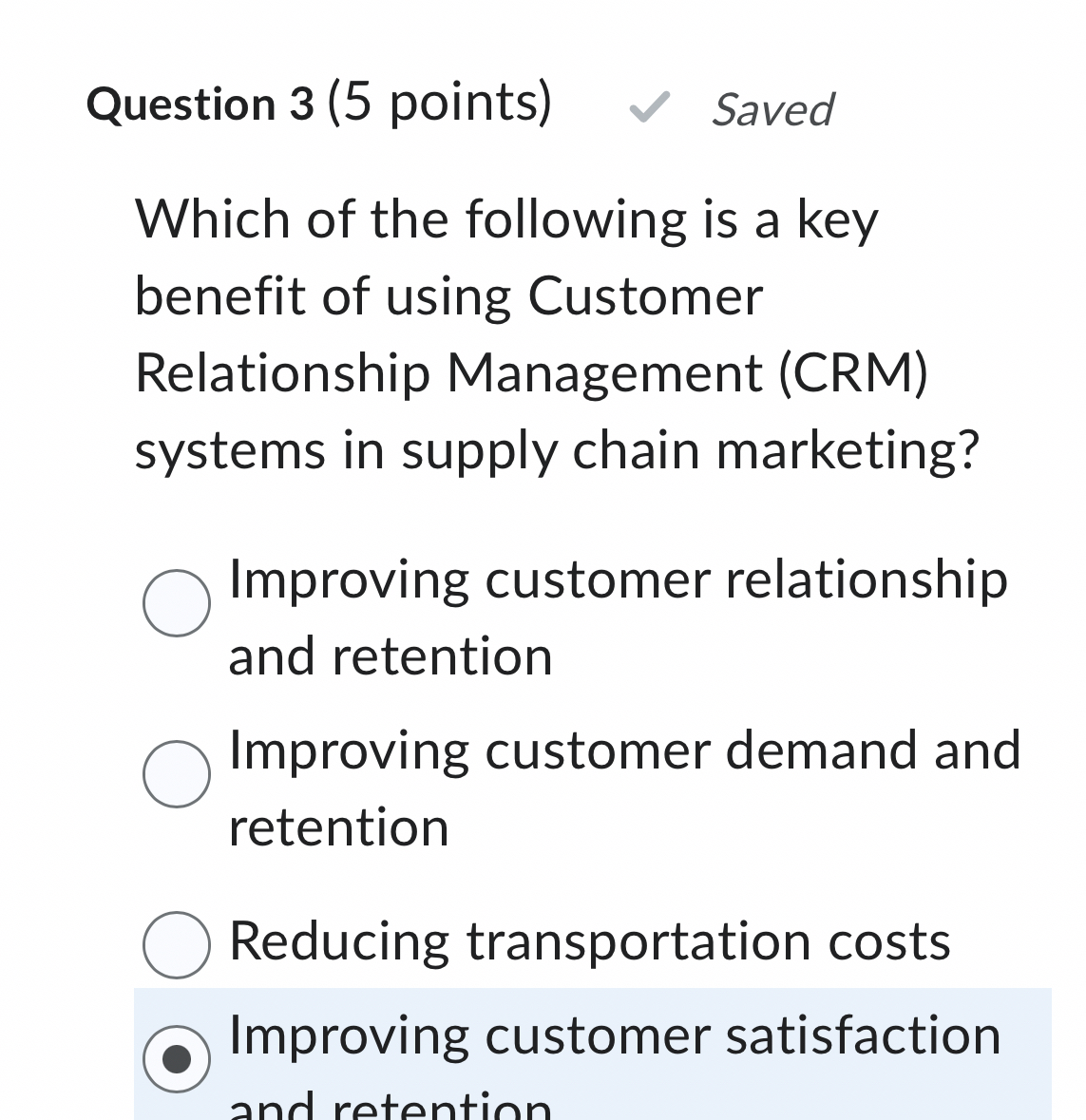Select radio button for 'Improving customer demand and retention'
Screen dimensions: 1086x1120
click(x=177, y=775)
